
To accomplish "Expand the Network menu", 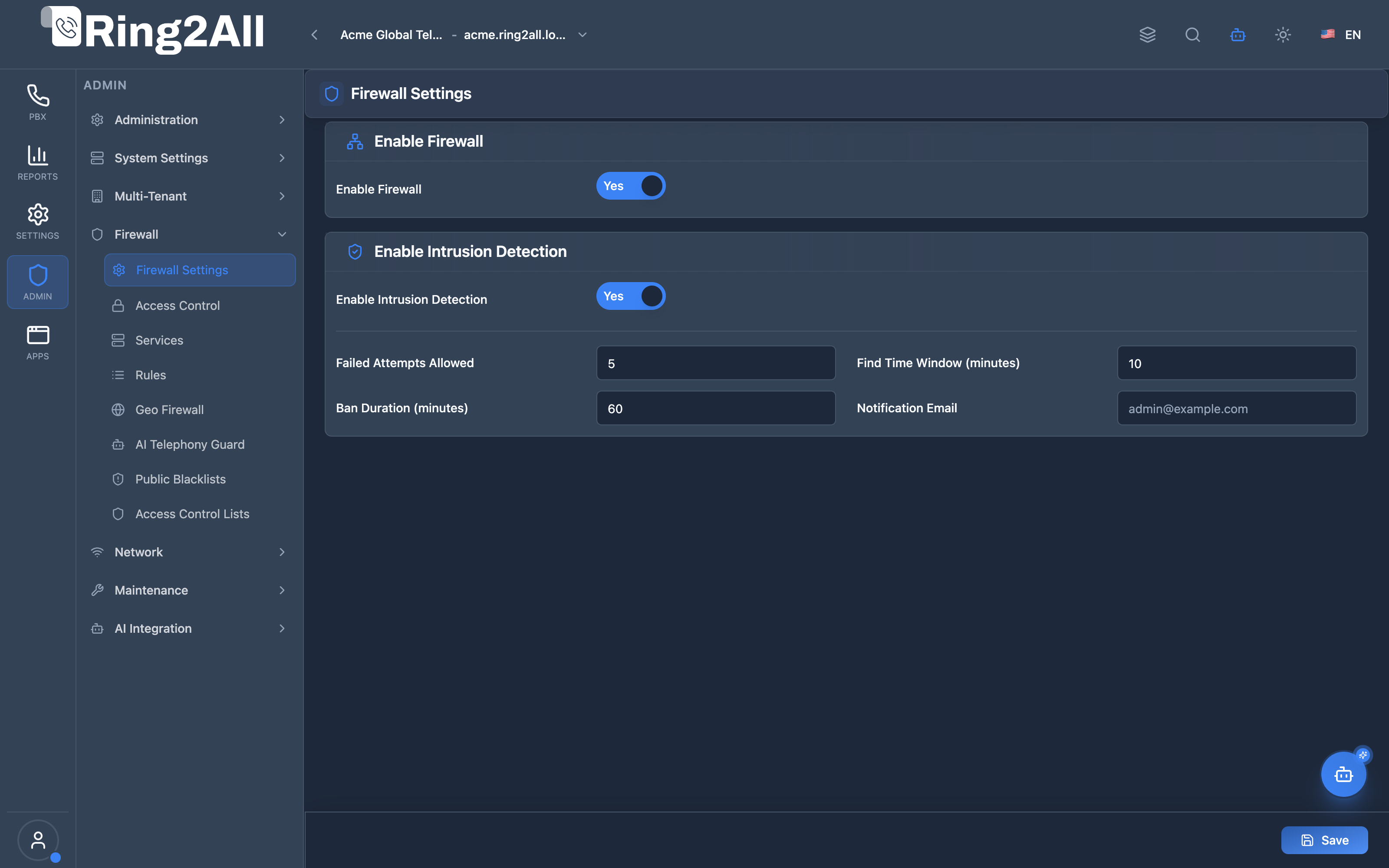I will click(188, 552).
